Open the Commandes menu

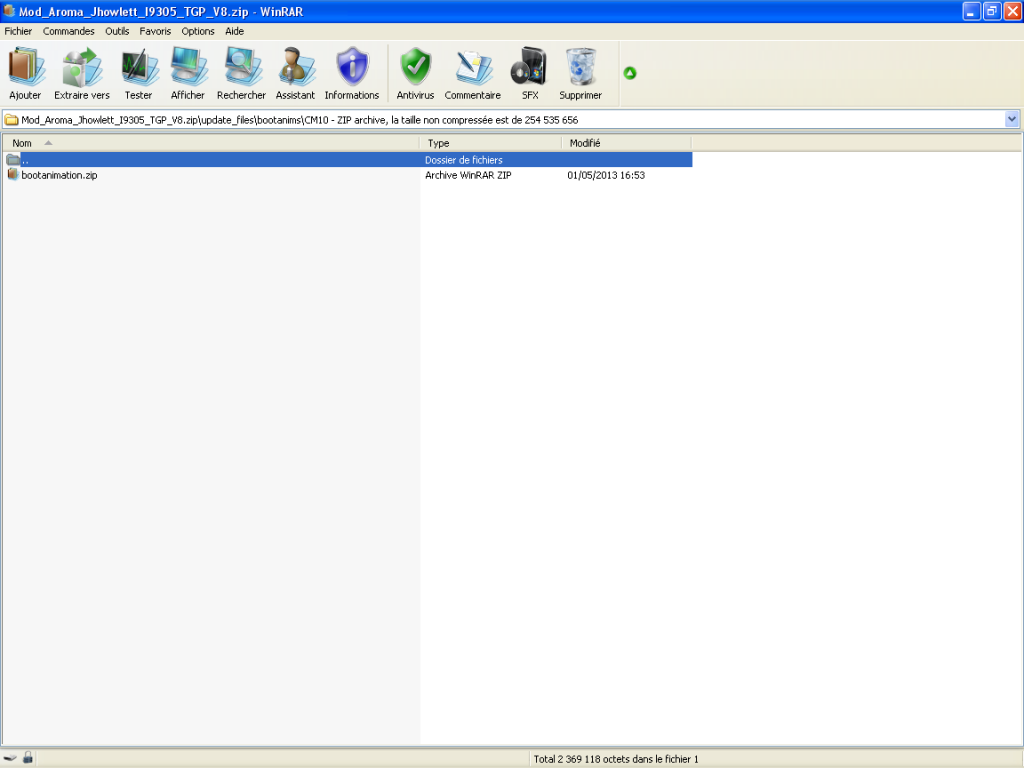tap(69, 31)
